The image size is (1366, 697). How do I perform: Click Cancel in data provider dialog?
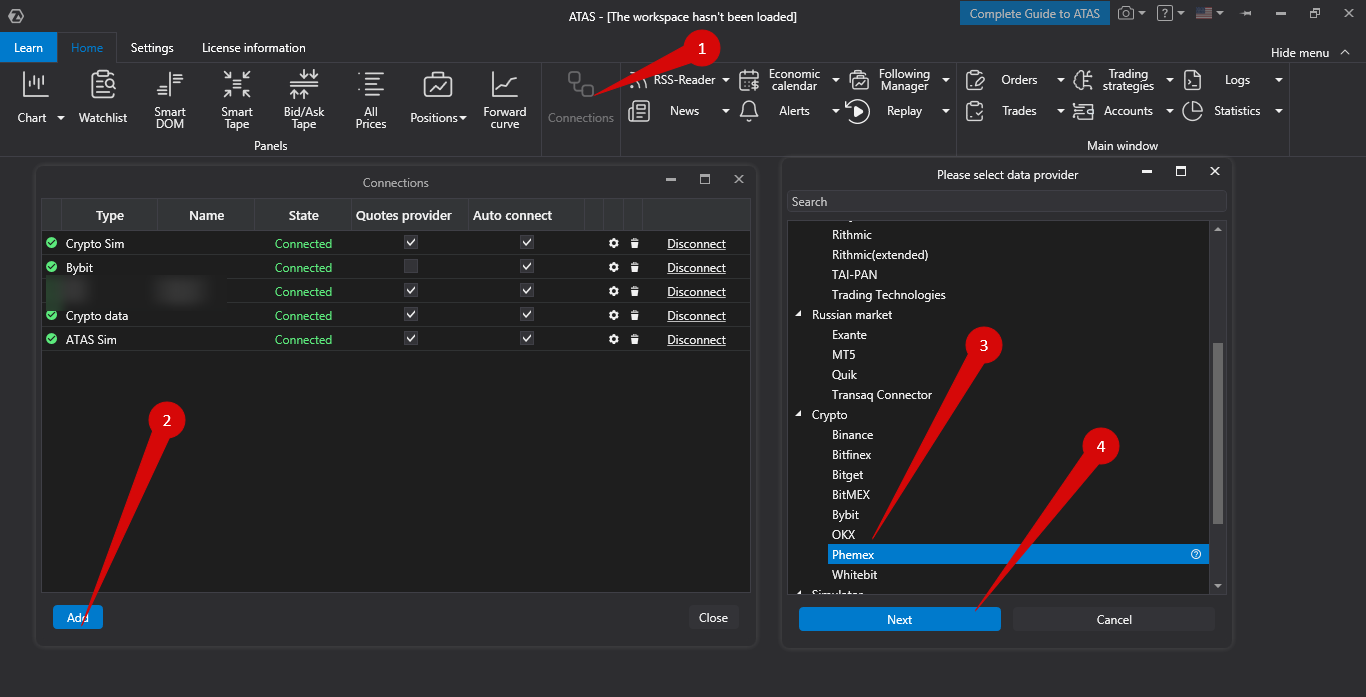[1114, 619]
